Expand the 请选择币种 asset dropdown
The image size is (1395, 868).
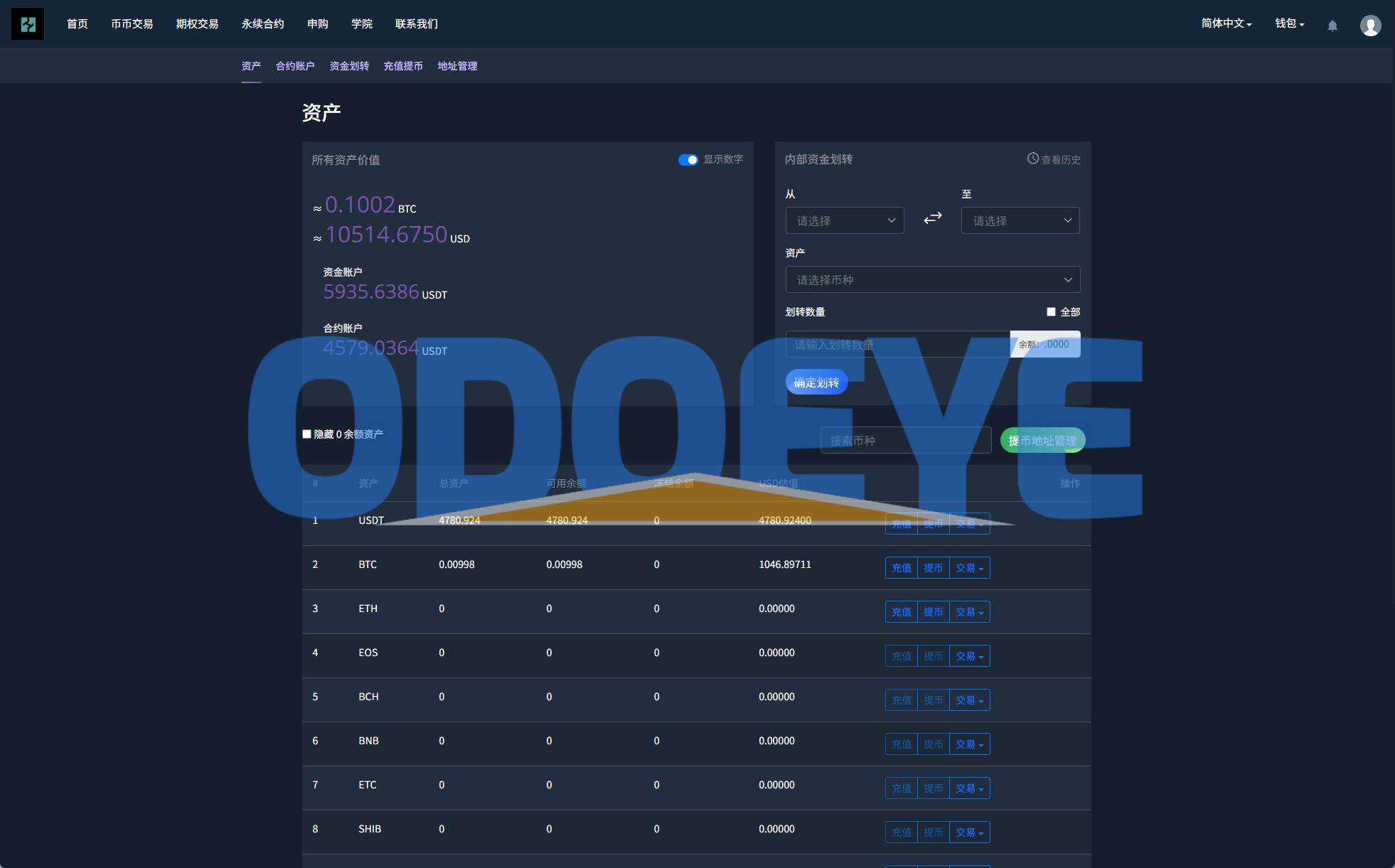coord(932,280)
